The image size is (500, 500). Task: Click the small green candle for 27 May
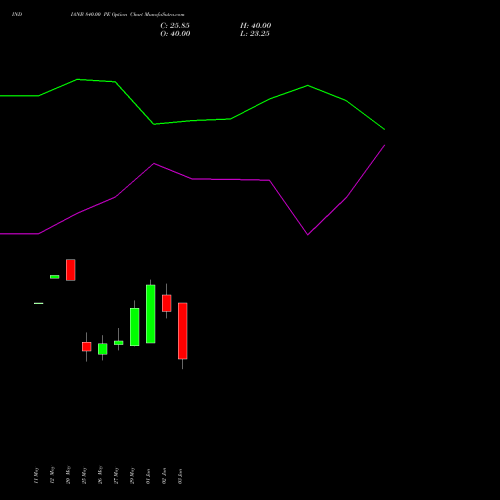tap(119, 343)
